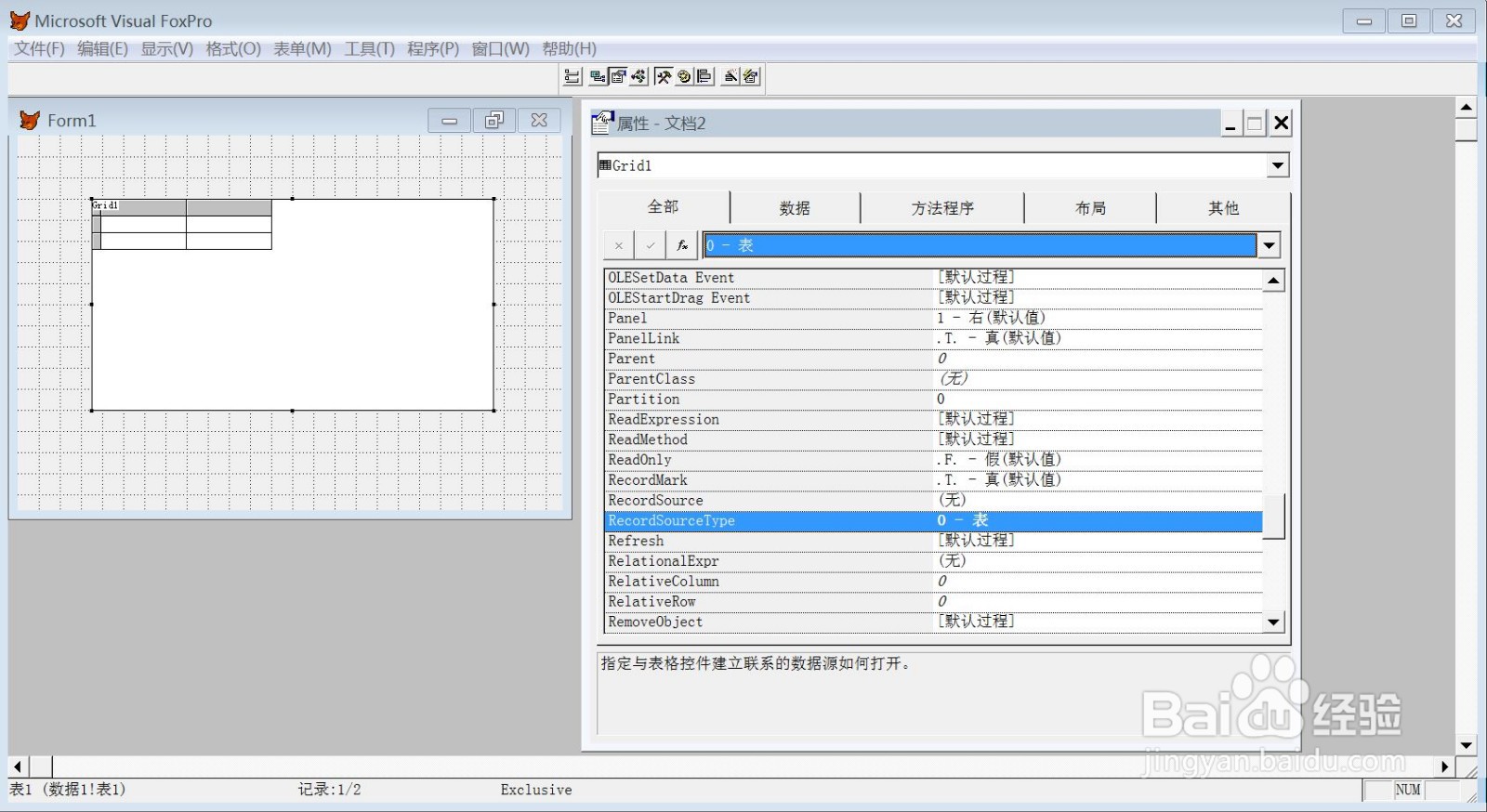
Task: Click the main window vertical scrollbar down arrow
Action: click(x=1466, y=745)
